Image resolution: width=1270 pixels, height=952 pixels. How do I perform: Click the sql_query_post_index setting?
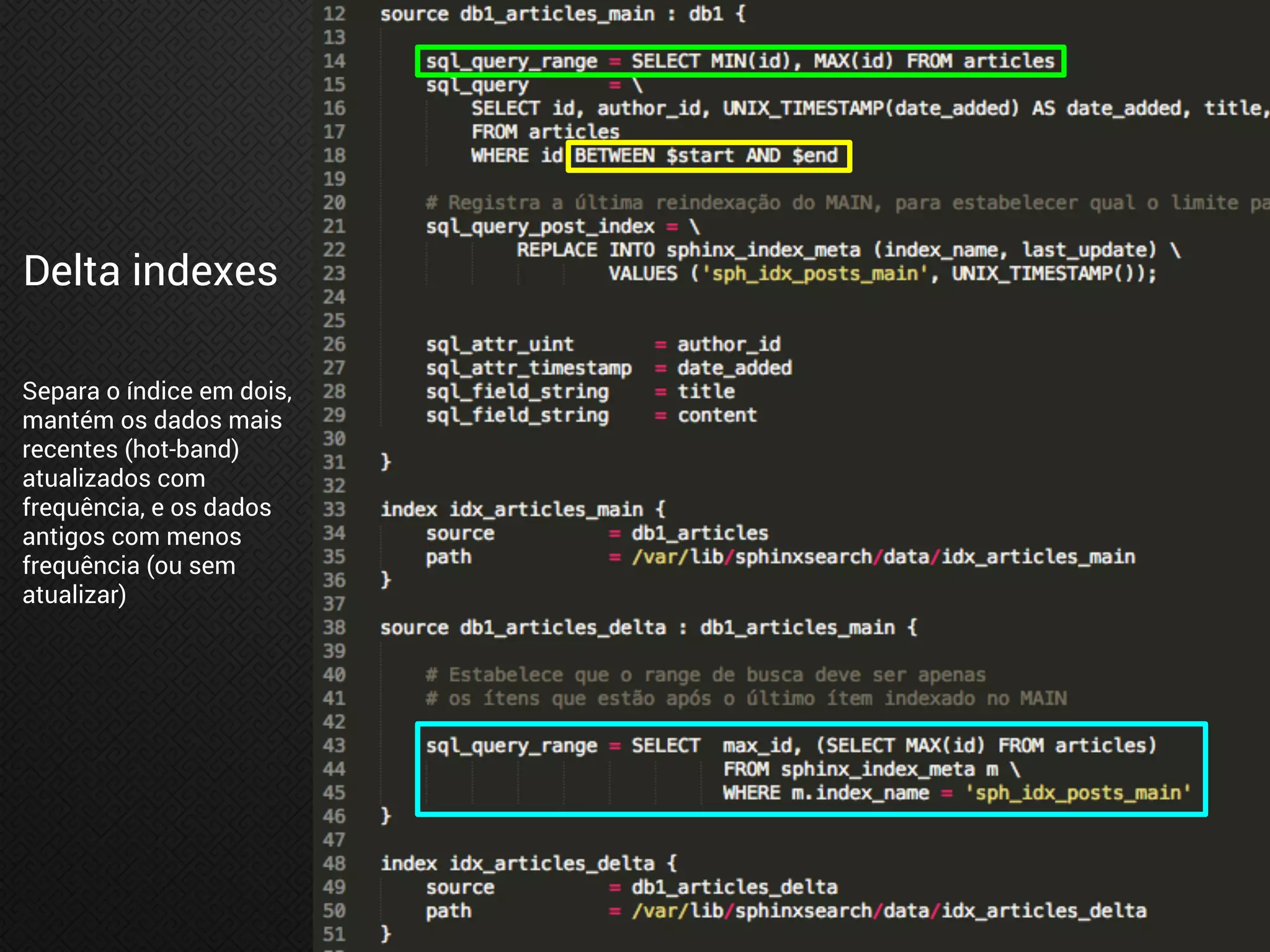[x=540, y=226]
